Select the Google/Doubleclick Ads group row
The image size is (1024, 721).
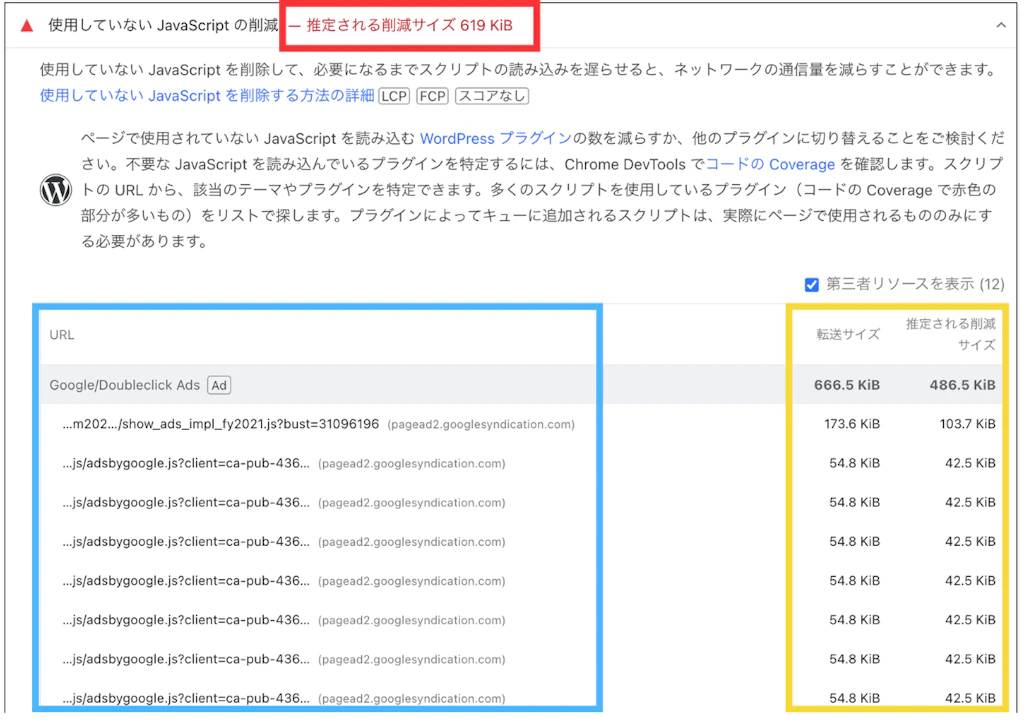pos(520,385)
